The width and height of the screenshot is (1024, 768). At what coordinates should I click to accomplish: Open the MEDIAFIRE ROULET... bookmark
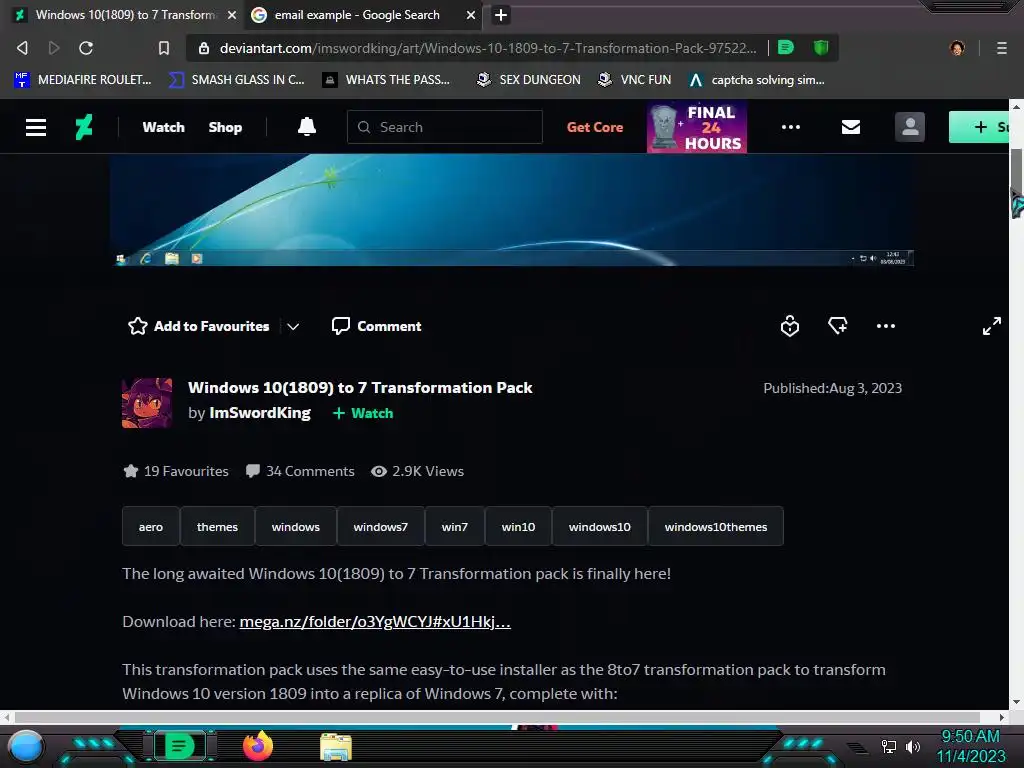pos(82,80)
